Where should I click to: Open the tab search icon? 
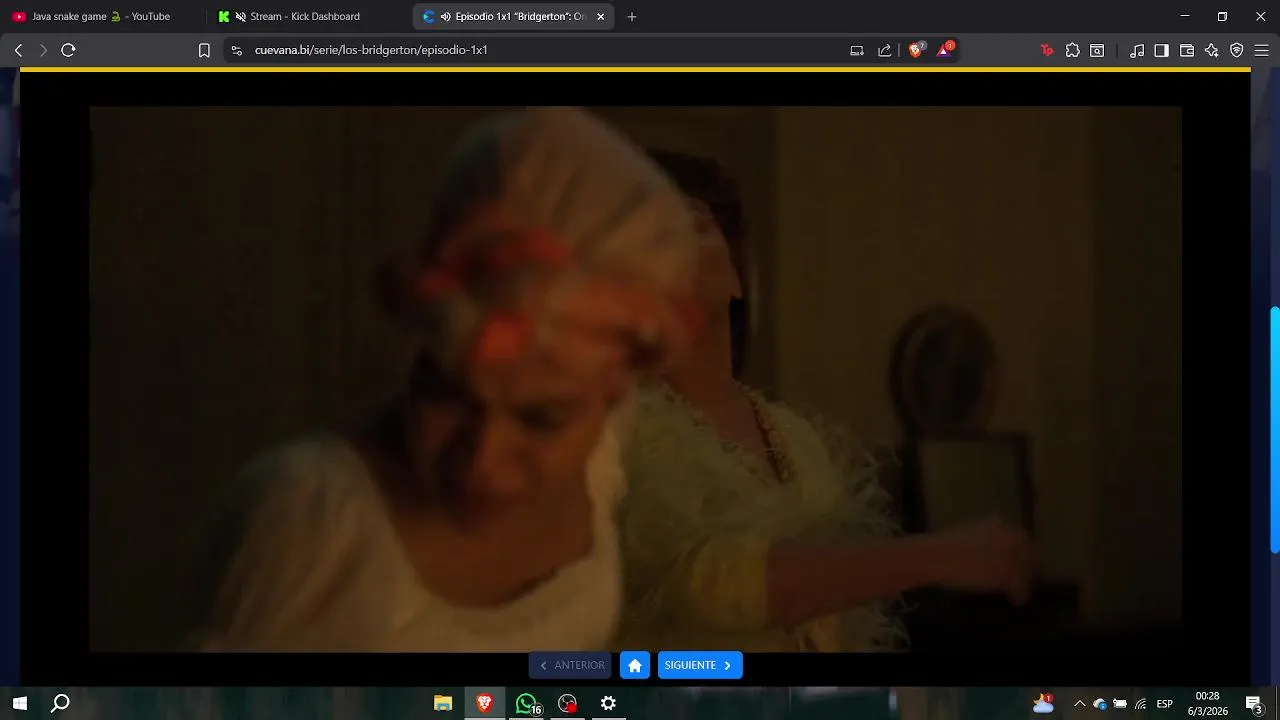[x=1097, y=50]
